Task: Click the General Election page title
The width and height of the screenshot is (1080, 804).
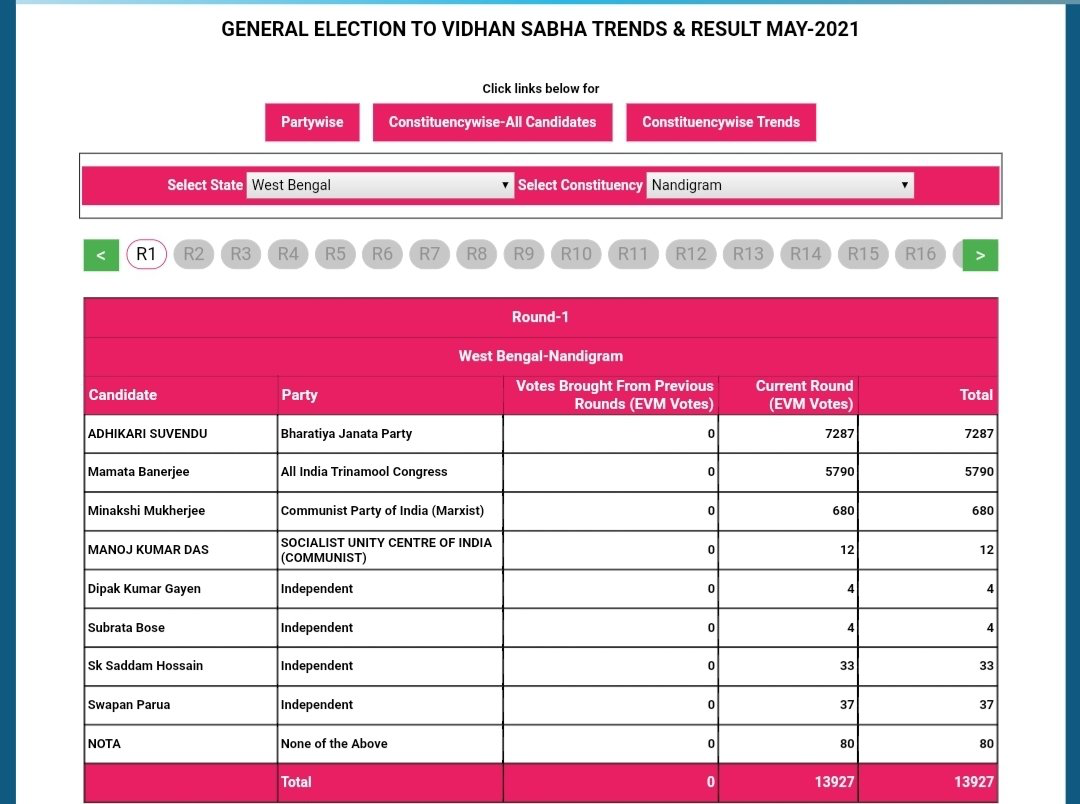Action: (x=540, y=29)
